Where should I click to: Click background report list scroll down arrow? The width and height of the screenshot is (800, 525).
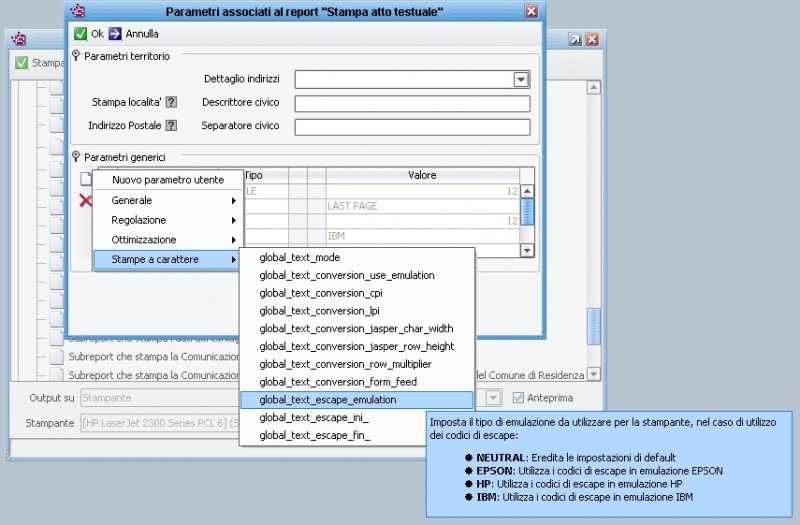[x=593, y=374]
